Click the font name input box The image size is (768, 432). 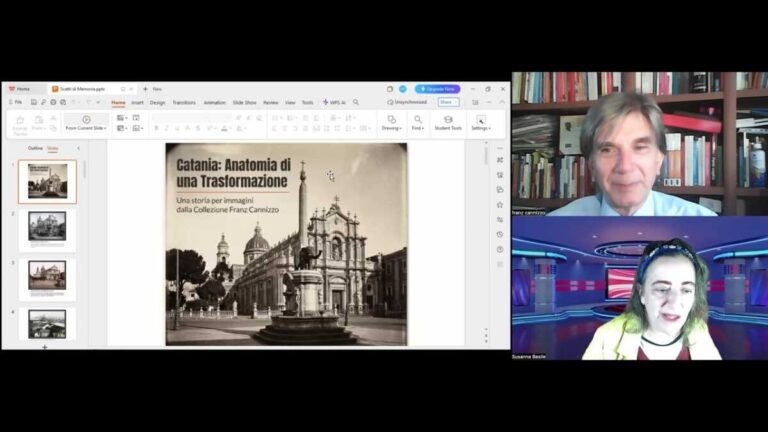pos(191,118)
